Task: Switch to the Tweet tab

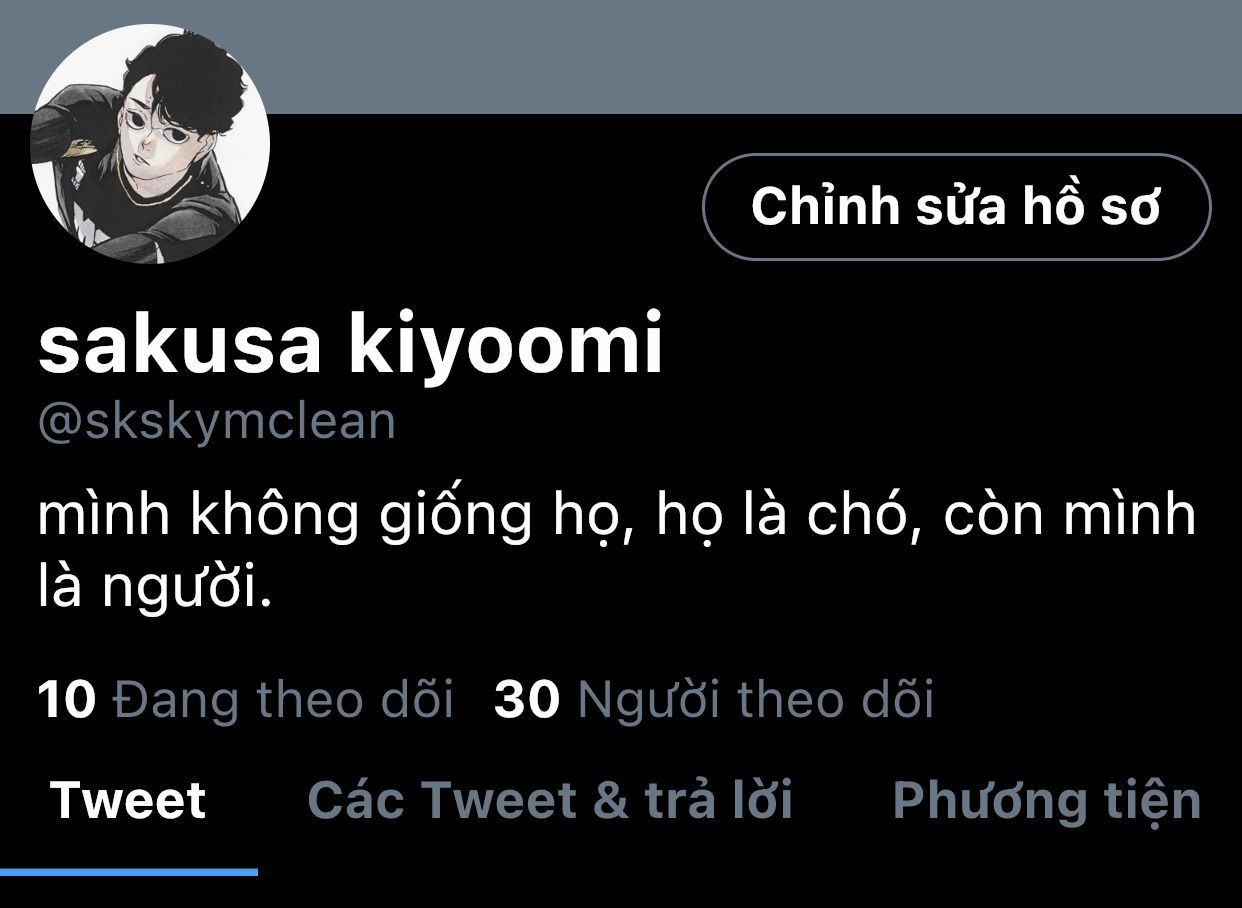Action: 128,800
